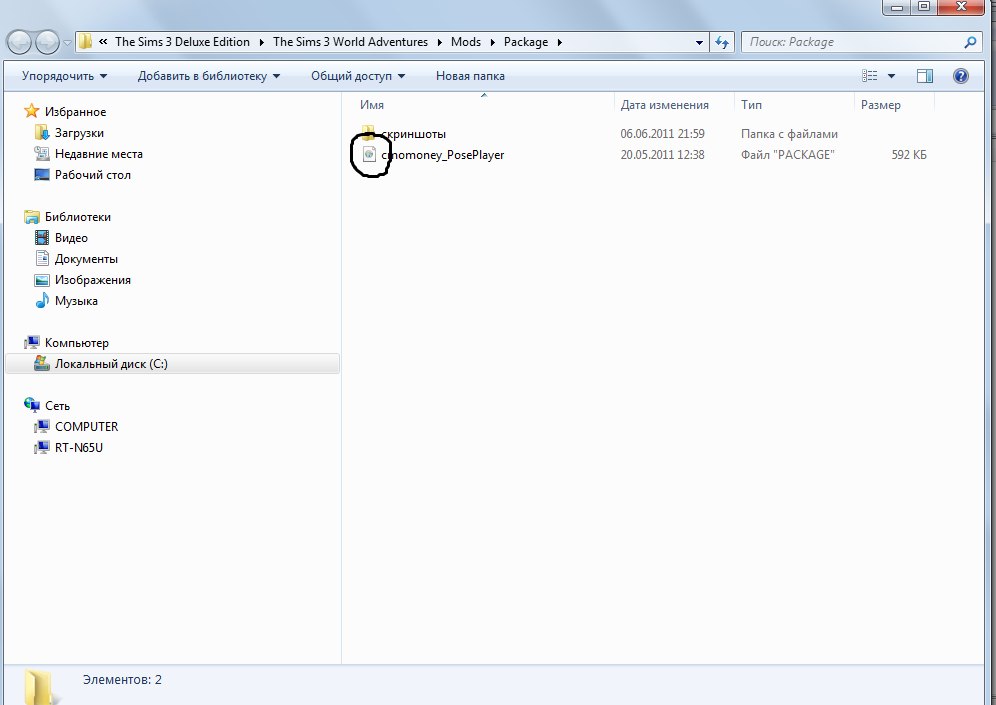Select the cmomoney_PosePlayer package file icon

click(x=369, y=155)
